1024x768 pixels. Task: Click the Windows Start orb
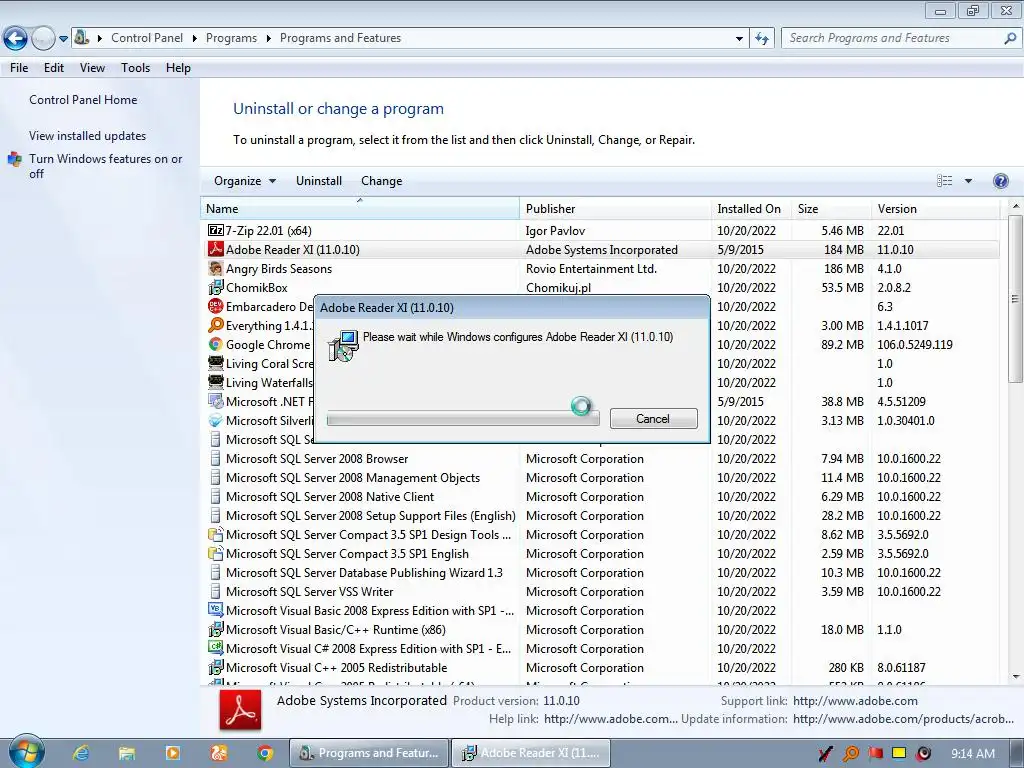pos(26,752)
